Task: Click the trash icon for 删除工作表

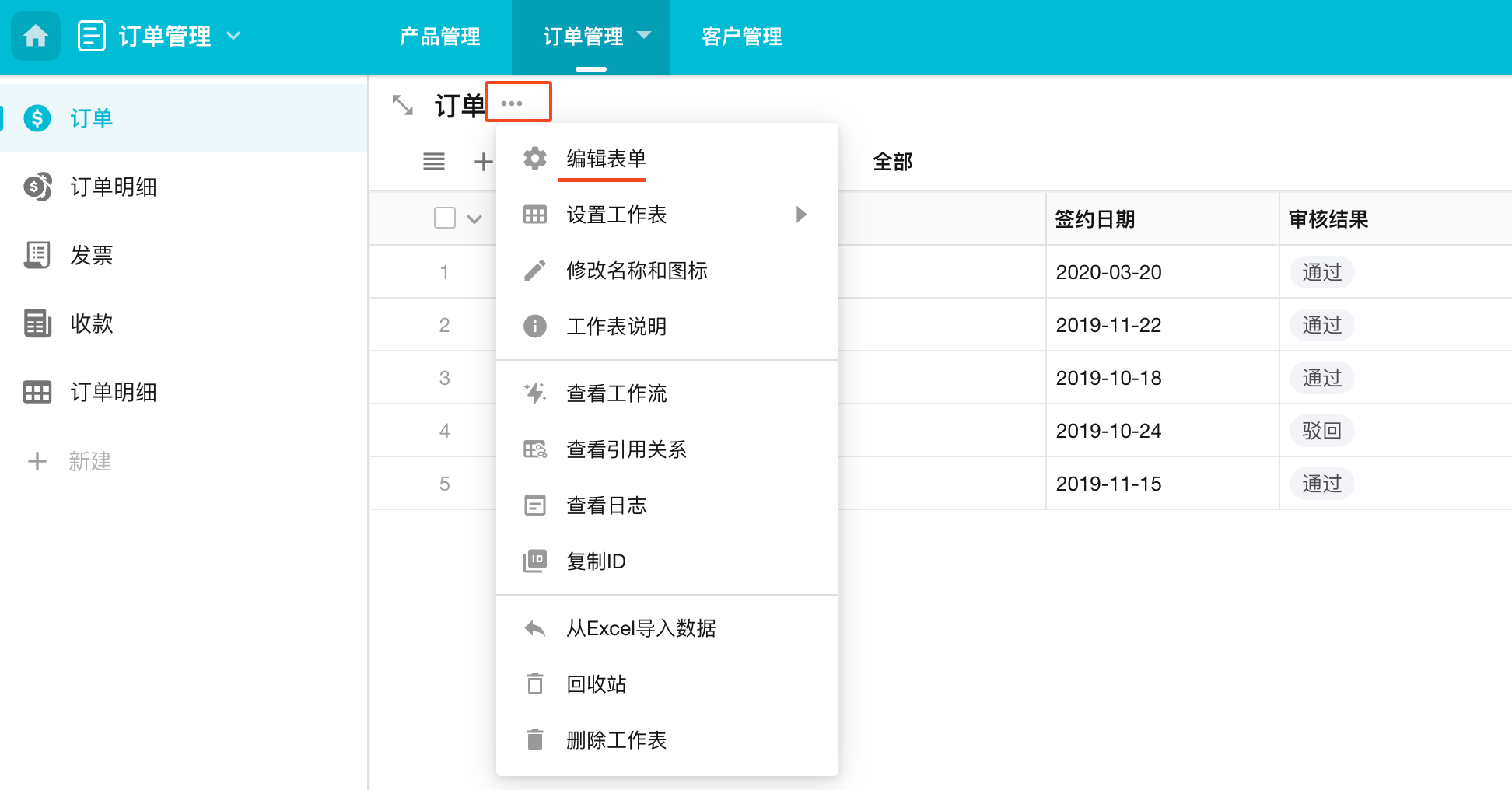Action: (x=535, y=739)
